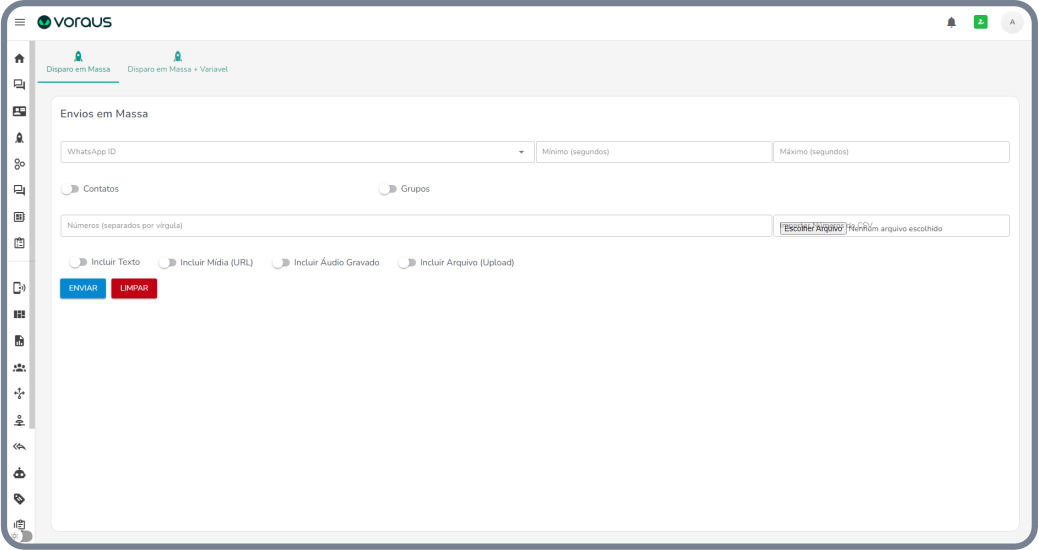
Task: Click the notification bell icon
Action: [x=951, y=22]
